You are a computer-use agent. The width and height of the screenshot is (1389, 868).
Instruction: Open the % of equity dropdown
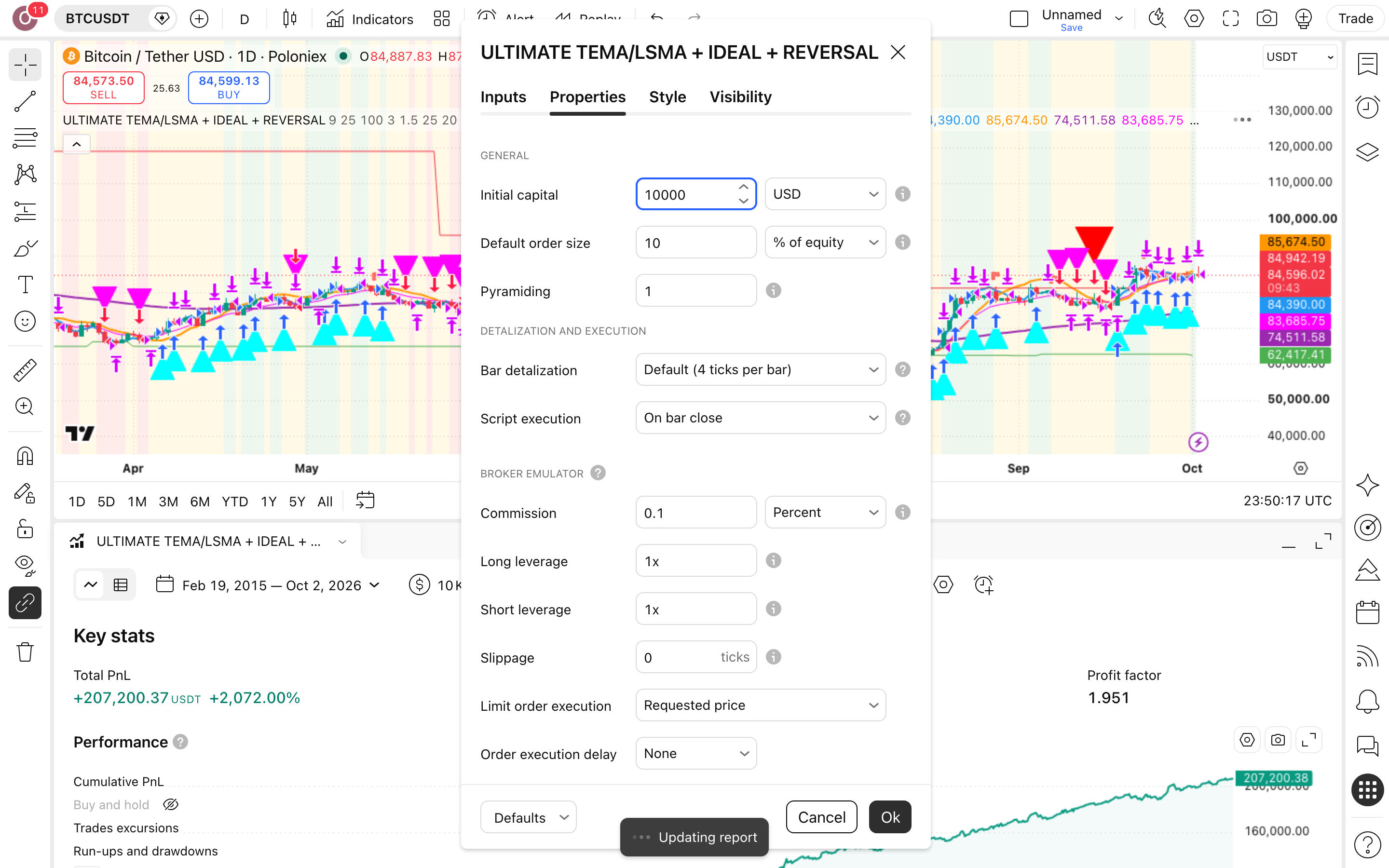click(x=825, y=242)
